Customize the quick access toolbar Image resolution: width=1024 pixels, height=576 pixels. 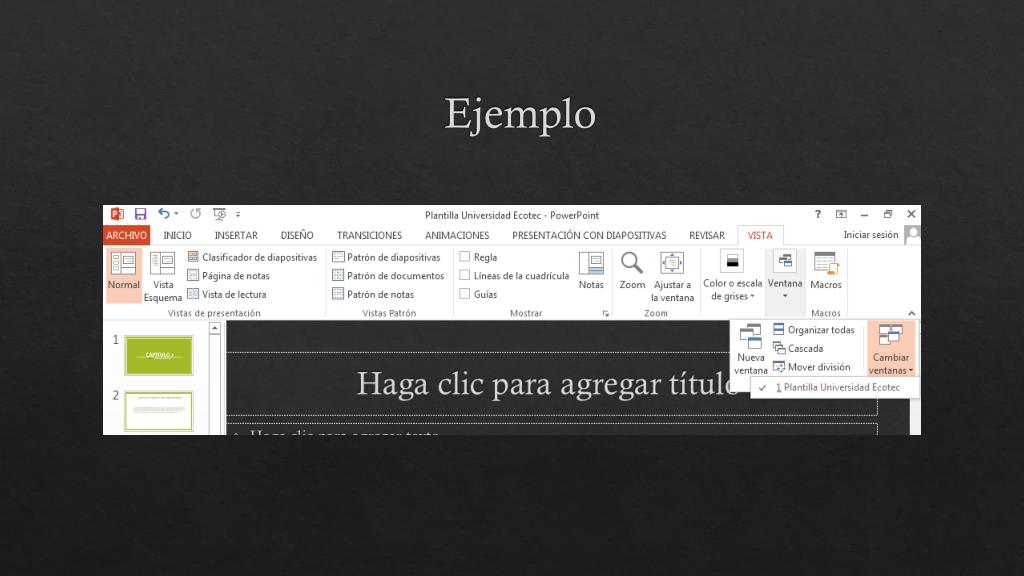coord(238,214)
